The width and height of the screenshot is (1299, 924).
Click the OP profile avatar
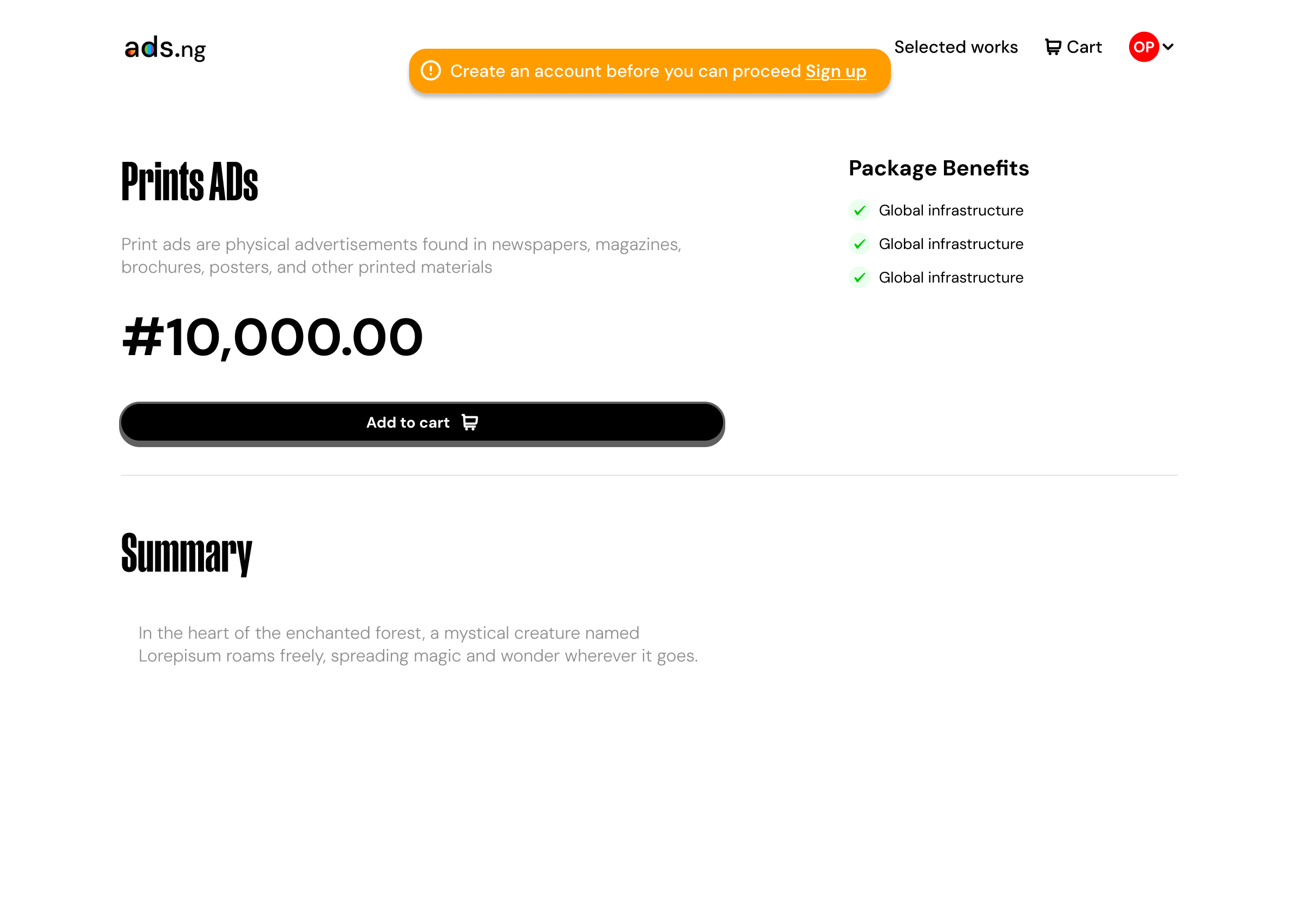tap(1143, 47)
